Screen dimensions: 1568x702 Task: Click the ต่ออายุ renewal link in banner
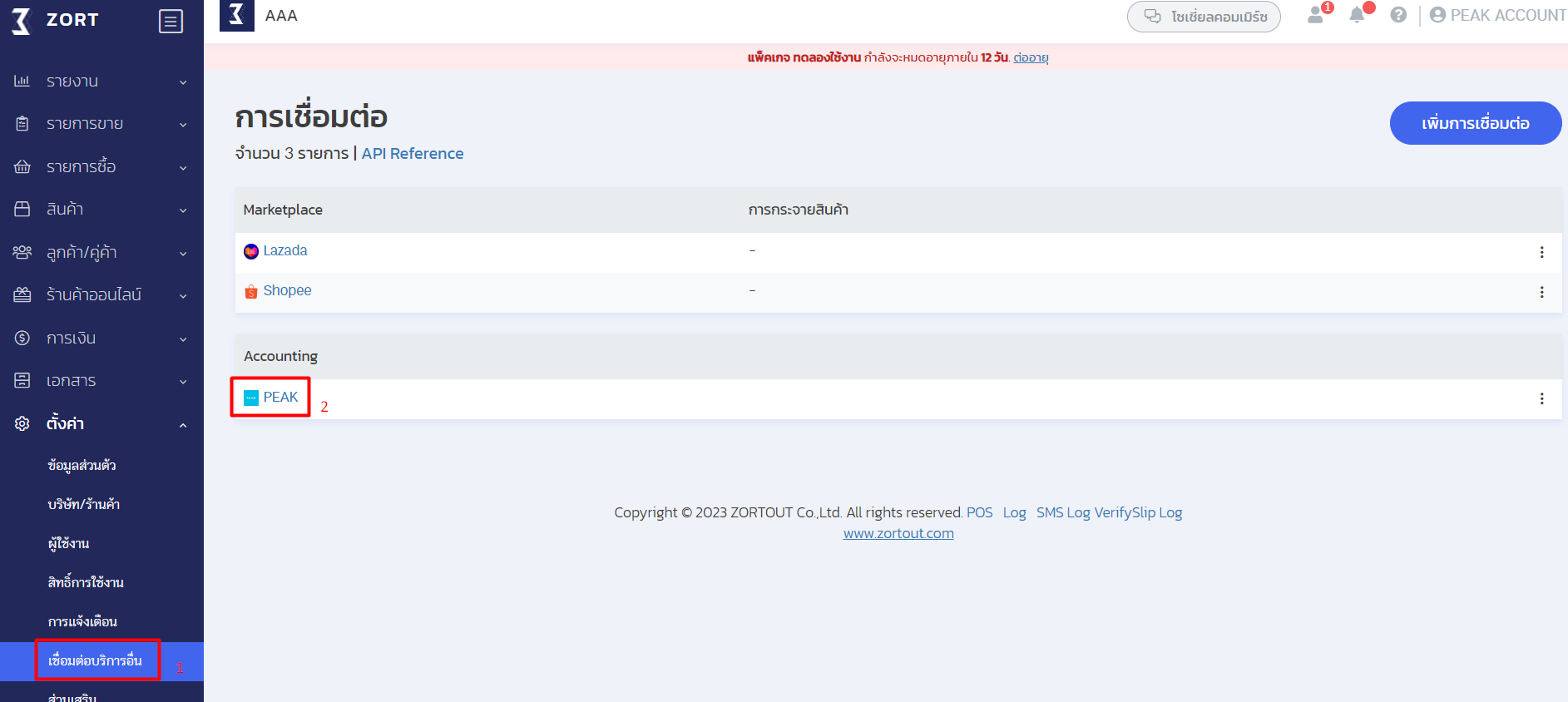click(1031, 57)
